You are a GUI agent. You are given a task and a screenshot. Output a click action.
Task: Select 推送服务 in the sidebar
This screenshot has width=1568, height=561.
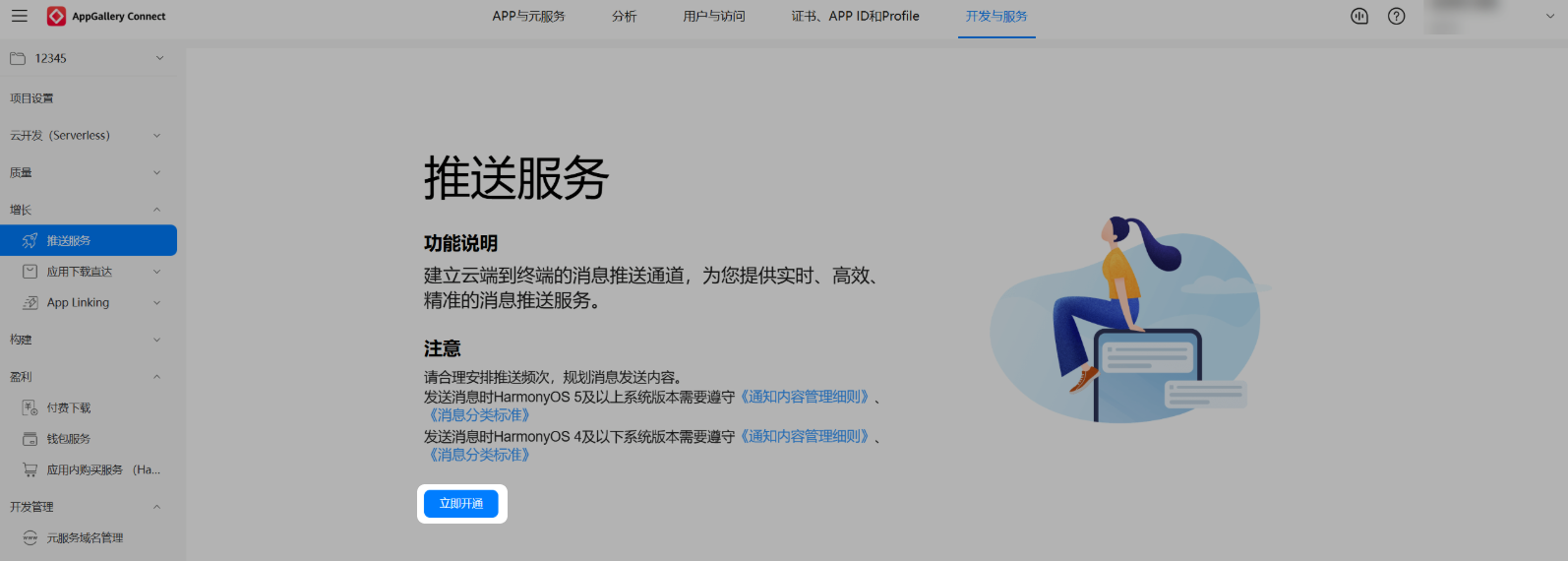pos(89,240)
